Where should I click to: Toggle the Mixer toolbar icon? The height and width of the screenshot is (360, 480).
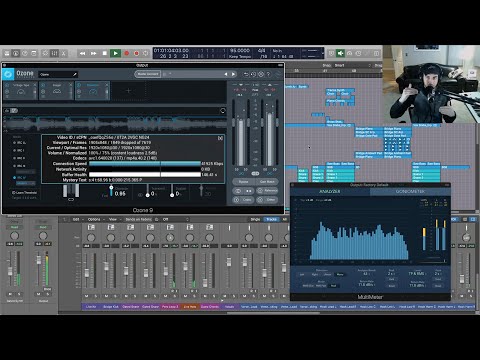tap(54, 53)
